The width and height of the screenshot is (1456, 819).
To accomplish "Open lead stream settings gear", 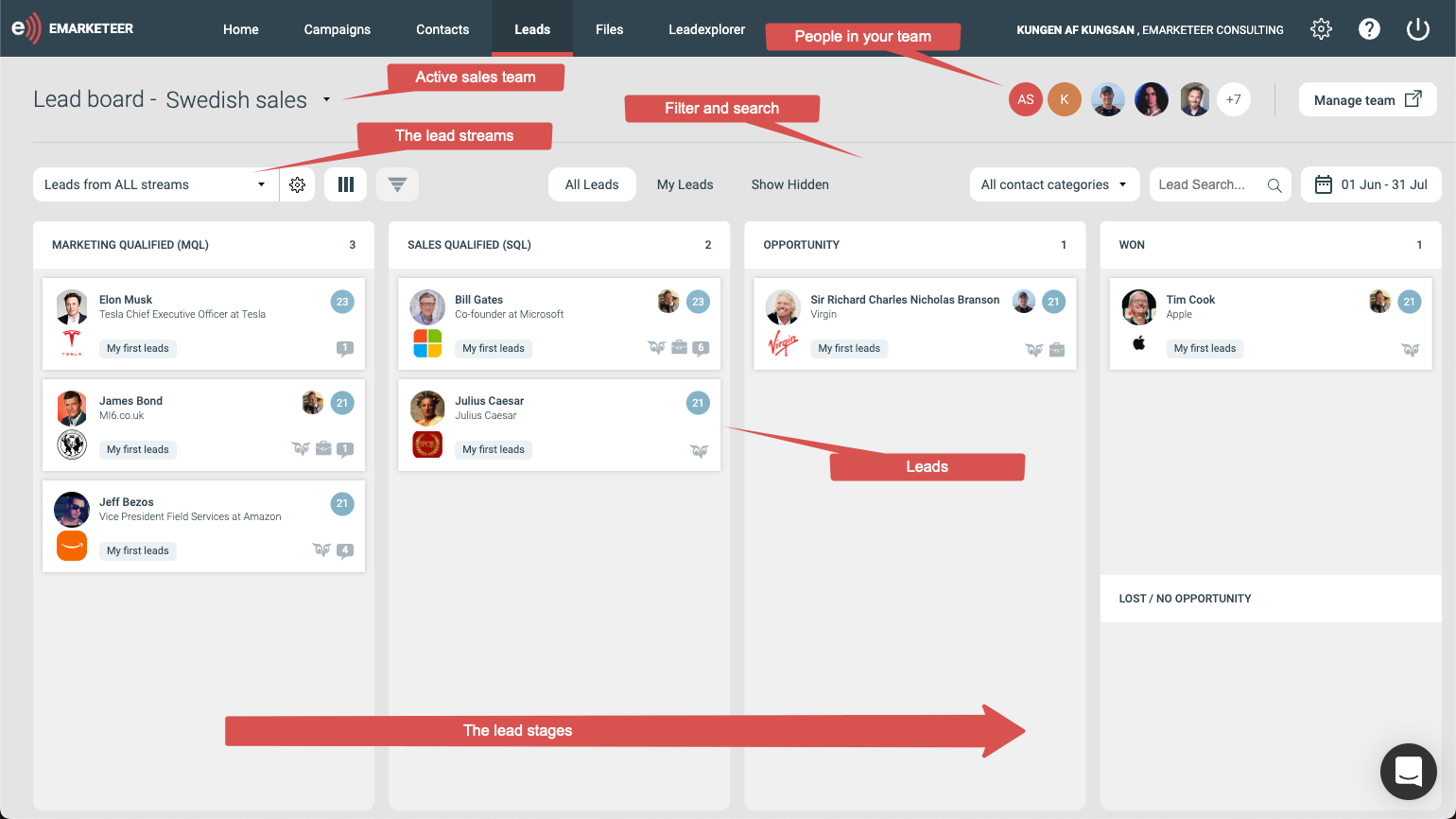I will click(x=297, y=184).
